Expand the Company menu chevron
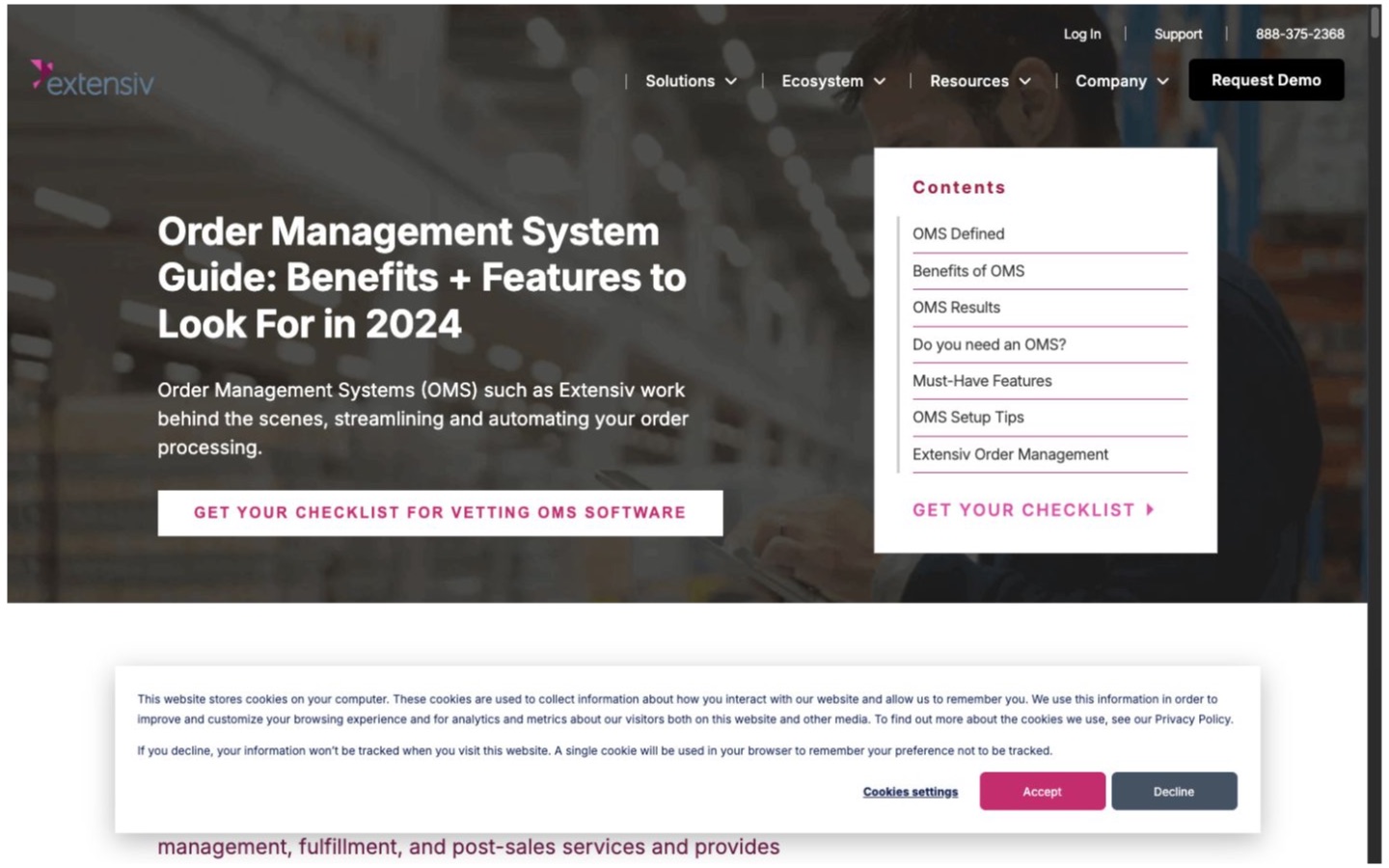Screen dimensions: 1389x868 1163,82
